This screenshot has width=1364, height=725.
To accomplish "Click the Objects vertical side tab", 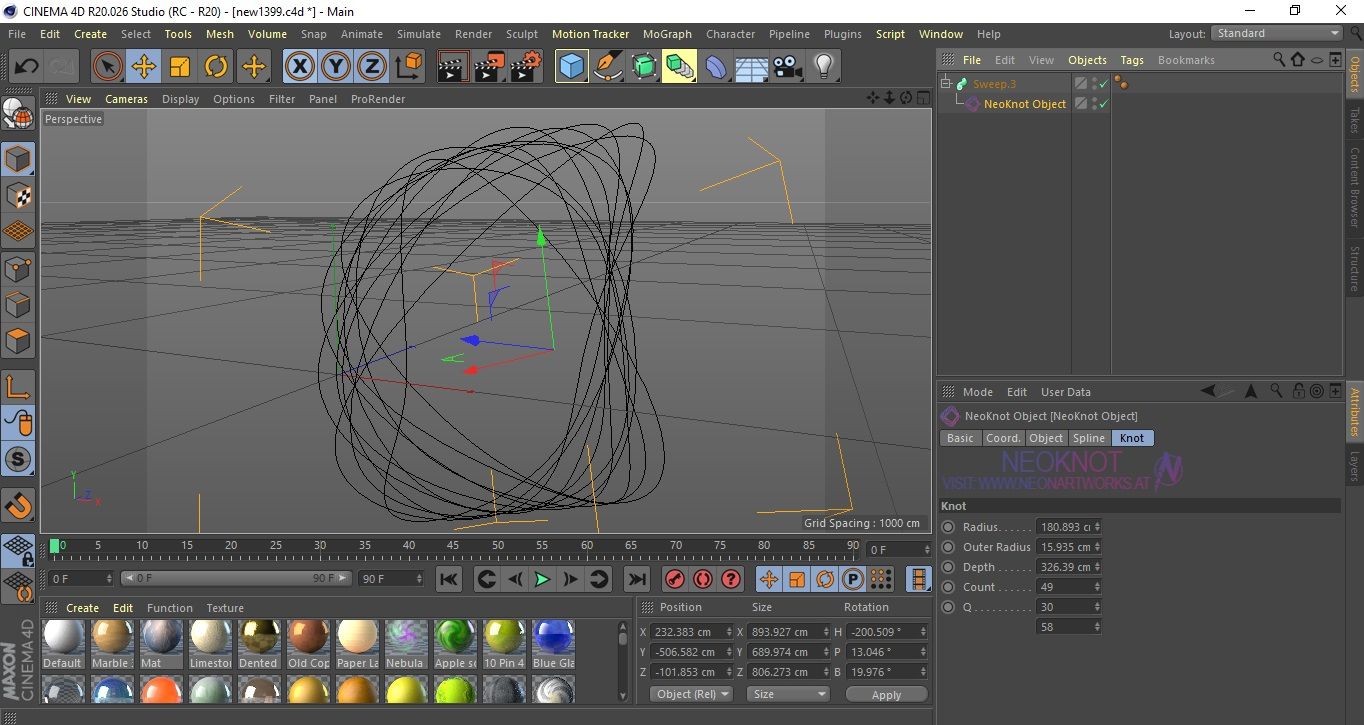I will [1354, 74].
